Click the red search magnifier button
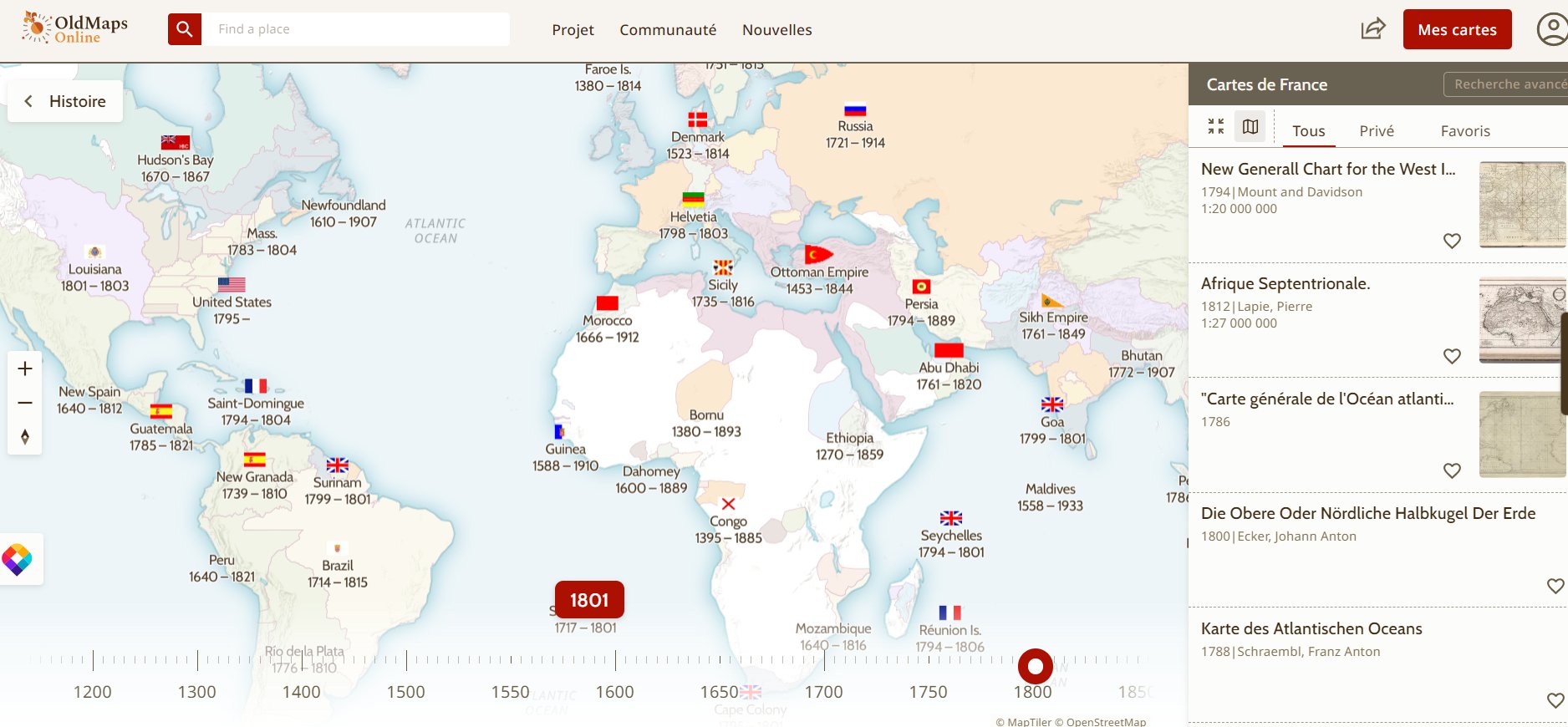The height and width of the screenshot is (727, 1568). (x=185, y=29)
